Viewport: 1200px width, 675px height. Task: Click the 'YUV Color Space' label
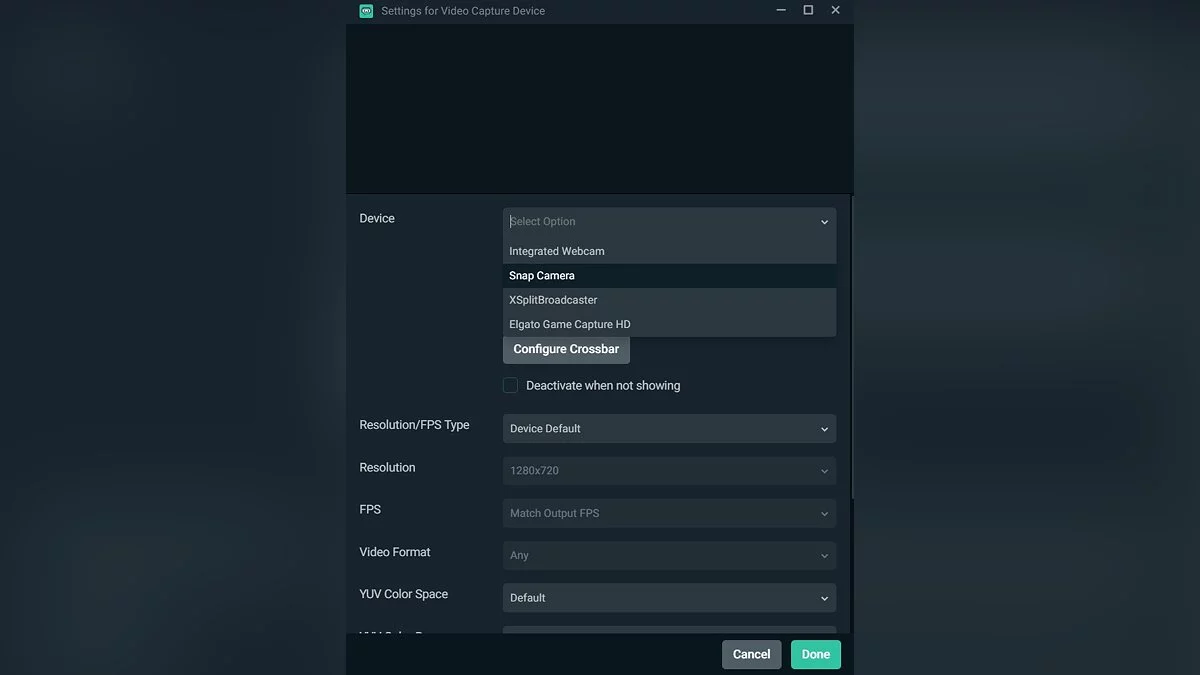coord(404,594)
